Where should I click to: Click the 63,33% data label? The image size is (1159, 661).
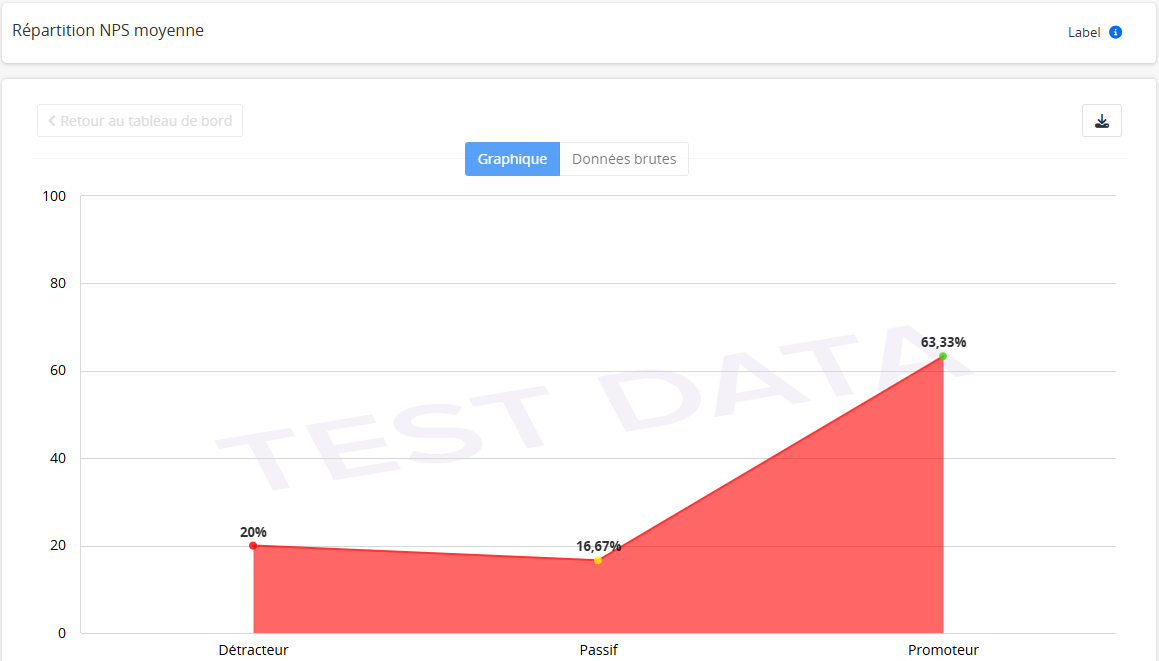point(943,342)
